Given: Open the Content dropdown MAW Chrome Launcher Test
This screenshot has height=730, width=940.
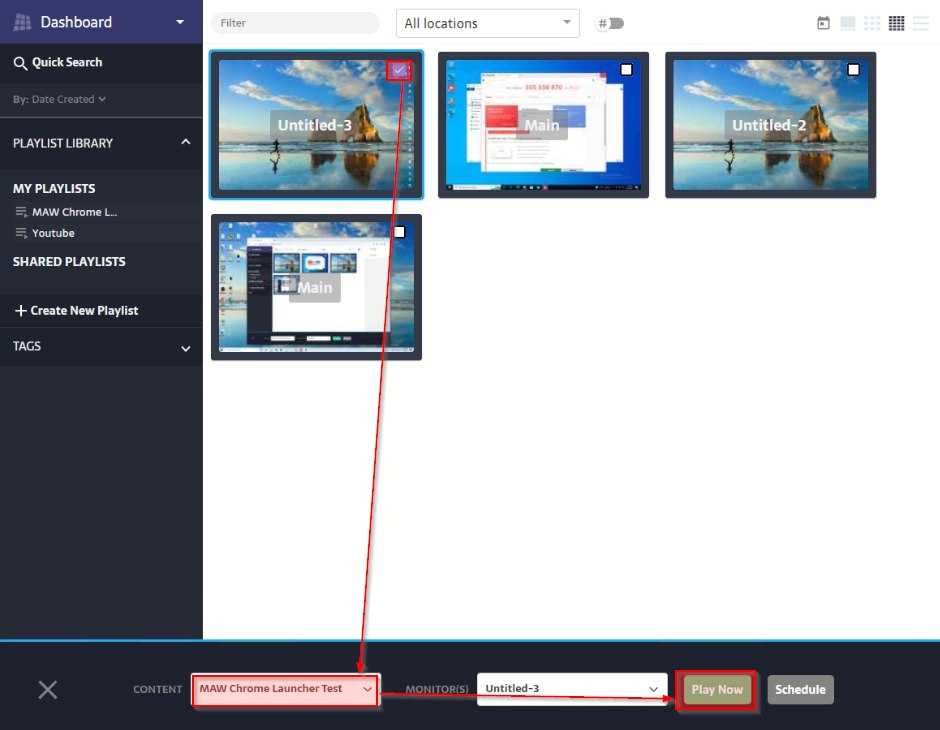Looking at the screenshot, I should click(284, 689).
